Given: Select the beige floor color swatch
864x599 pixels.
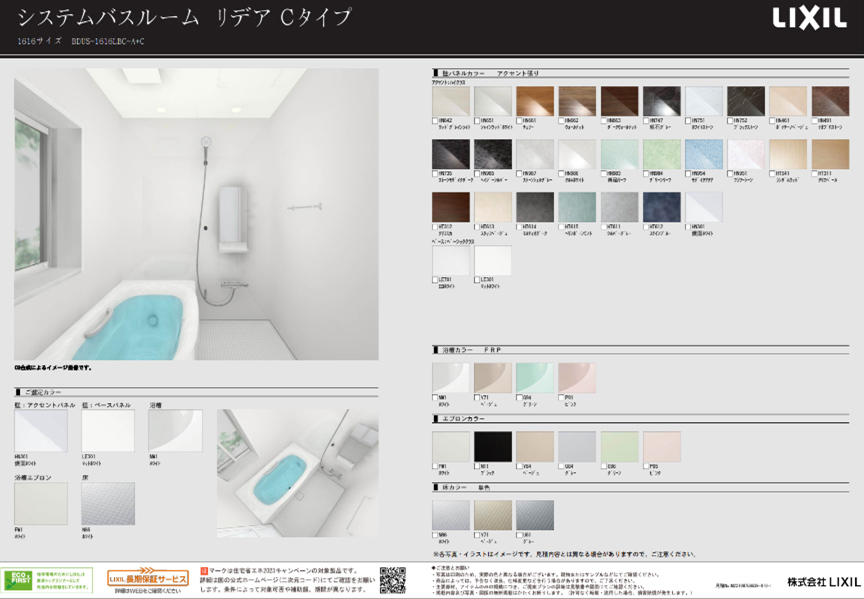Looking at the screenshot, I should (493, 515).
